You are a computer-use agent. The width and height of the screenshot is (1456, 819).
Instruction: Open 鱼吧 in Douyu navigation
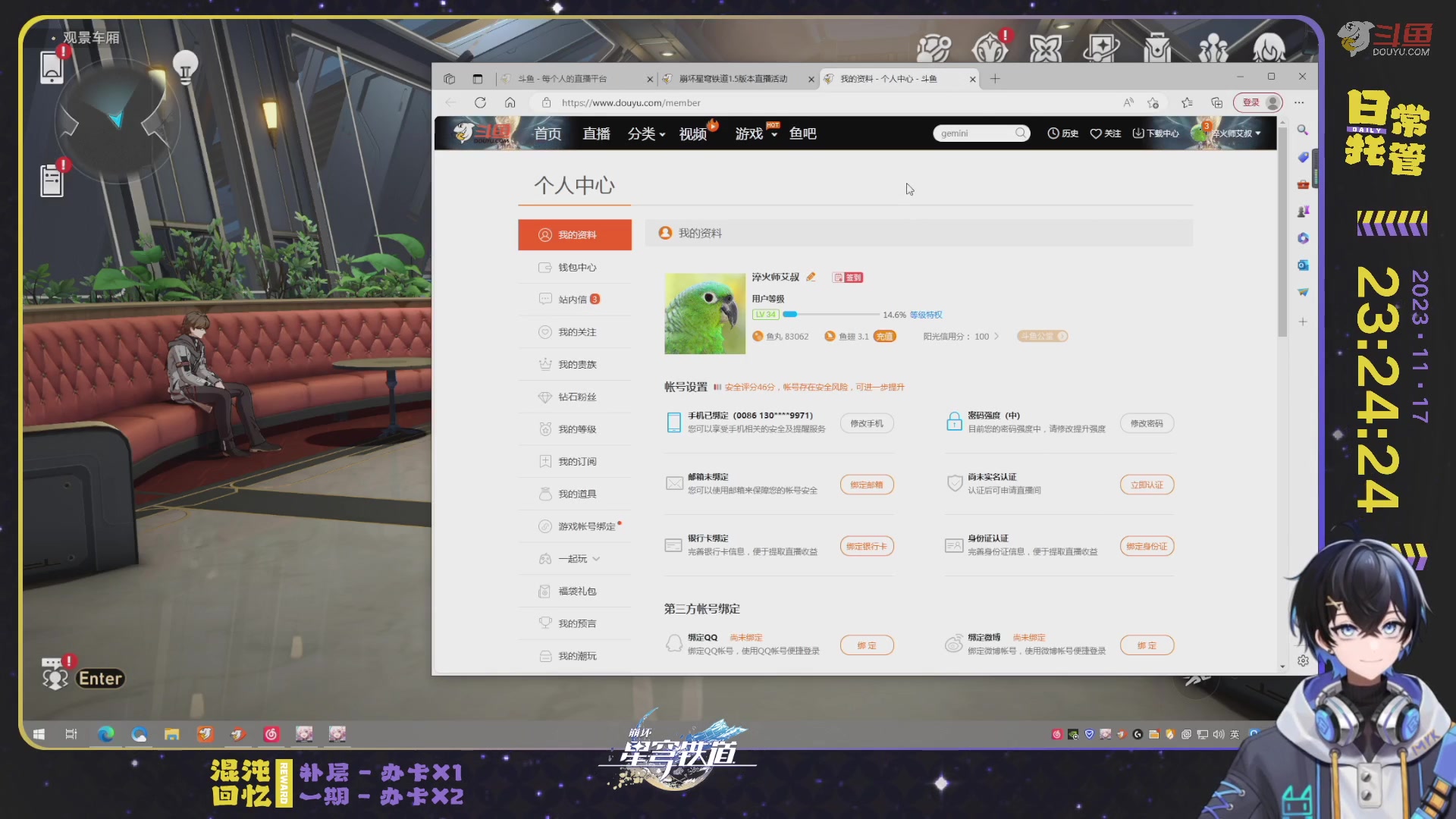pos(802,133)
